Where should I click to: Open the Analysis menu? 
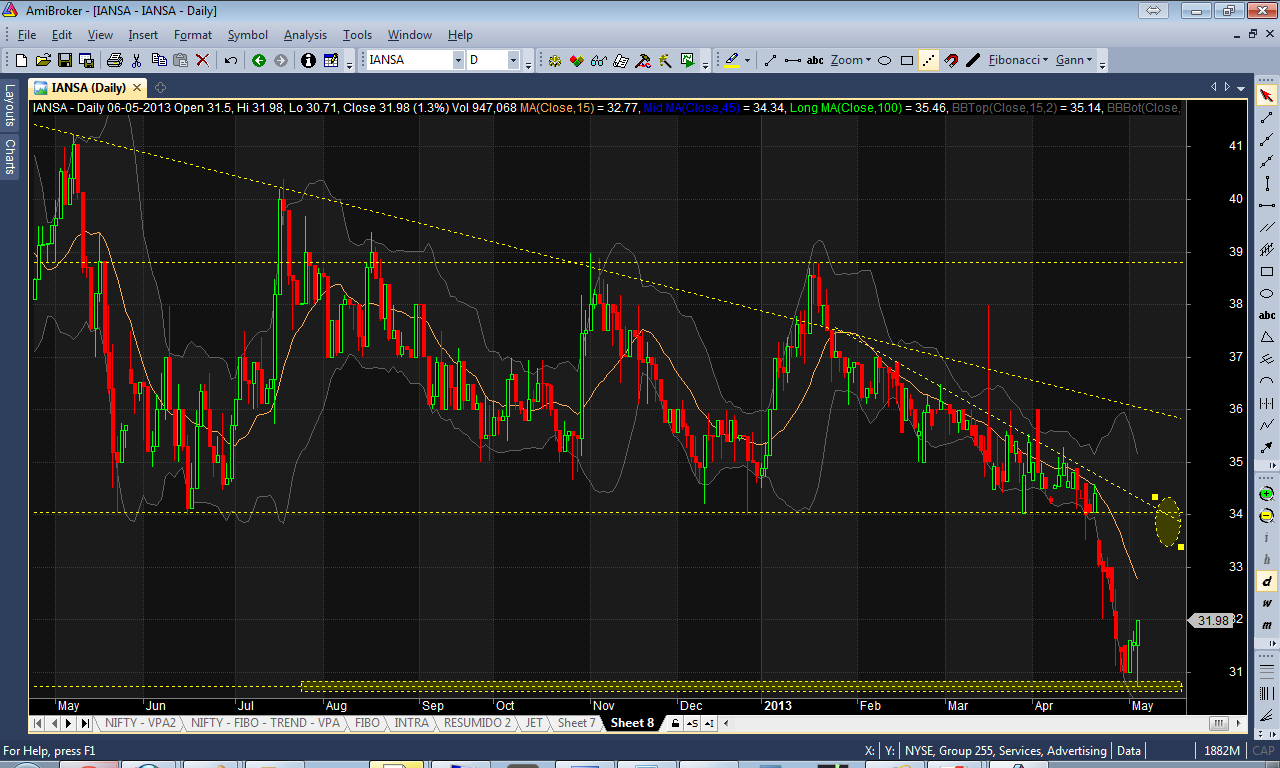[305, 35]
